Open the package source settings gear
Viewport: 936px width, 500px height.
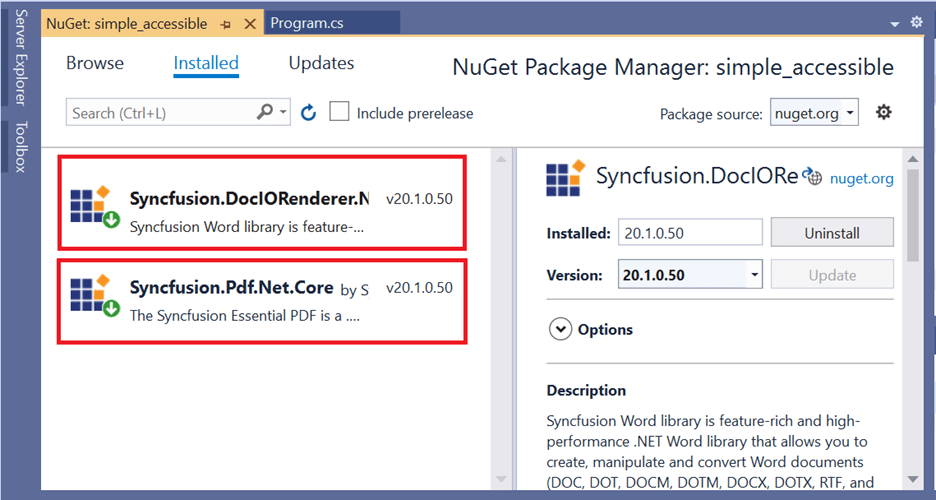tap(883, 112)
